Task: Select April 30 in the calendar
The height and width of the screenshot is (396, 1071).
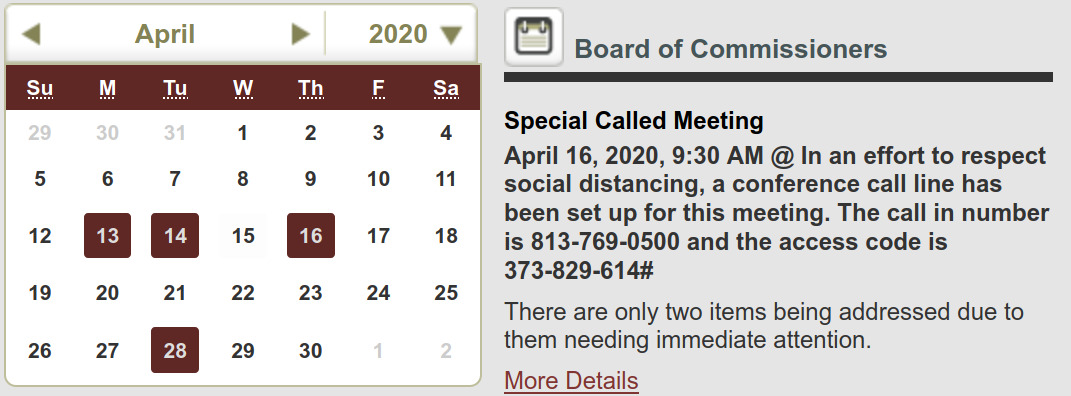Action: [x=311, y=351]
